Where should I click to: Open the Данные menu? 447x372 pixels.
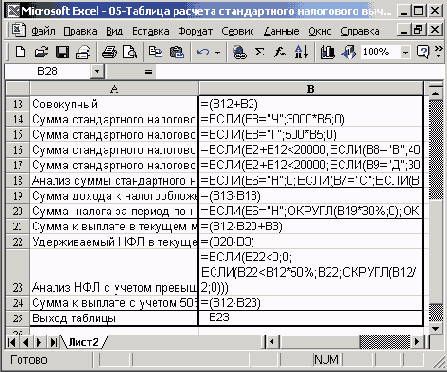[x=282, y=31]
